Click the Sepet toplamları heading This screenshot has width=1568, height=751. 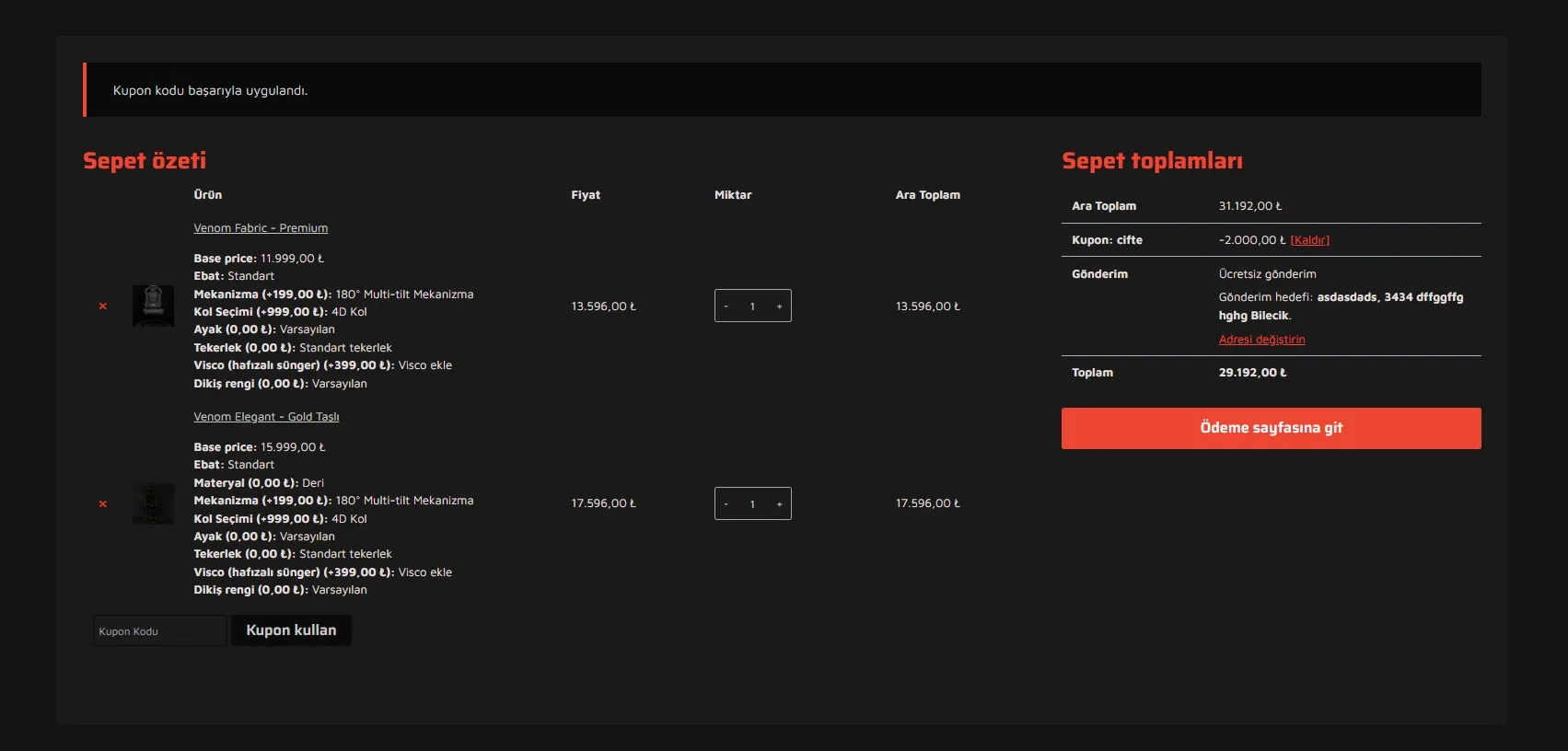[1152, 161]
